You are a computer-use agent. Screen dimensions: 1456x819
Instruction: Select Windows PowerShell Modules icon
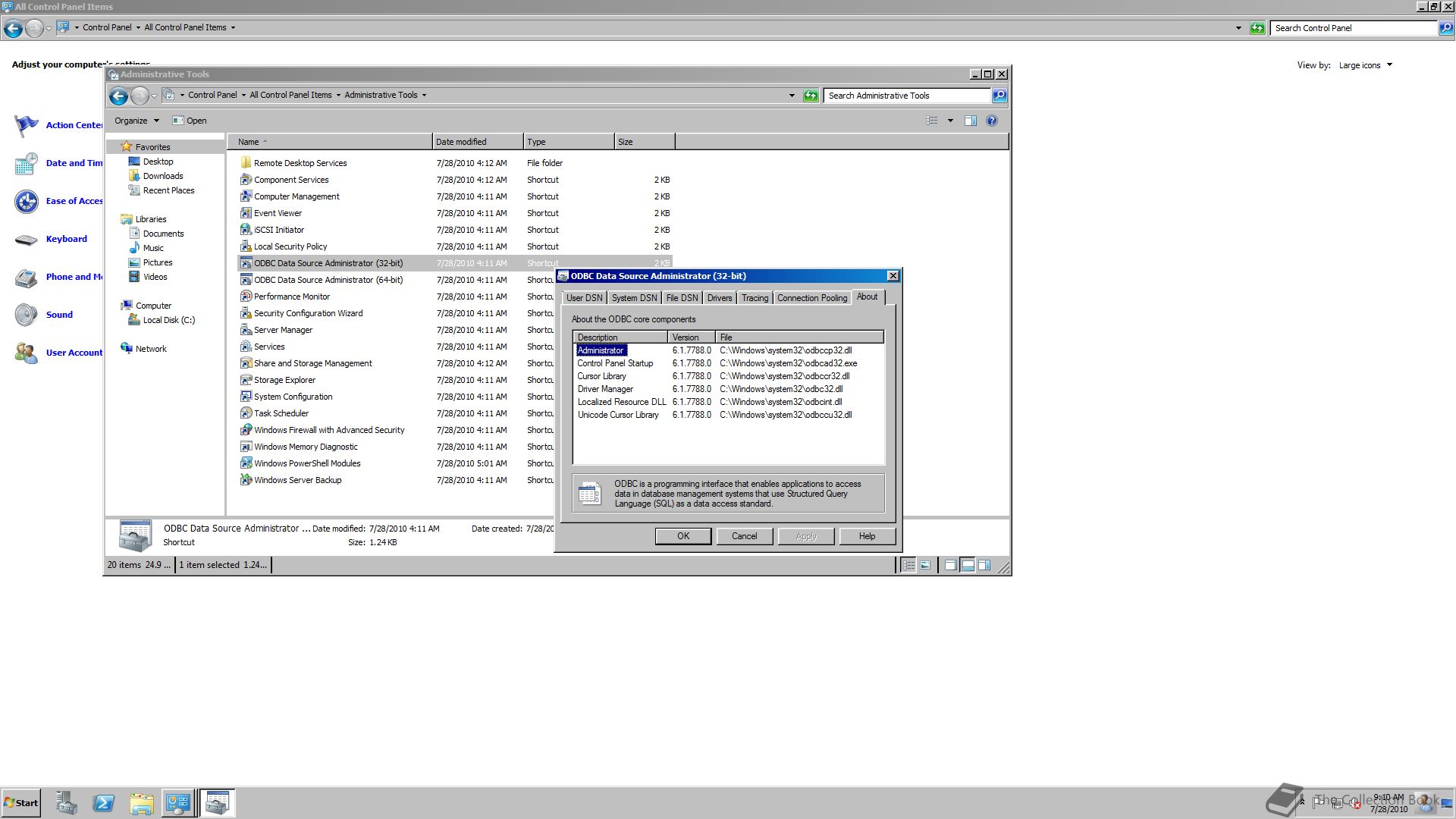pyautogui.click(x=246, y=463)
